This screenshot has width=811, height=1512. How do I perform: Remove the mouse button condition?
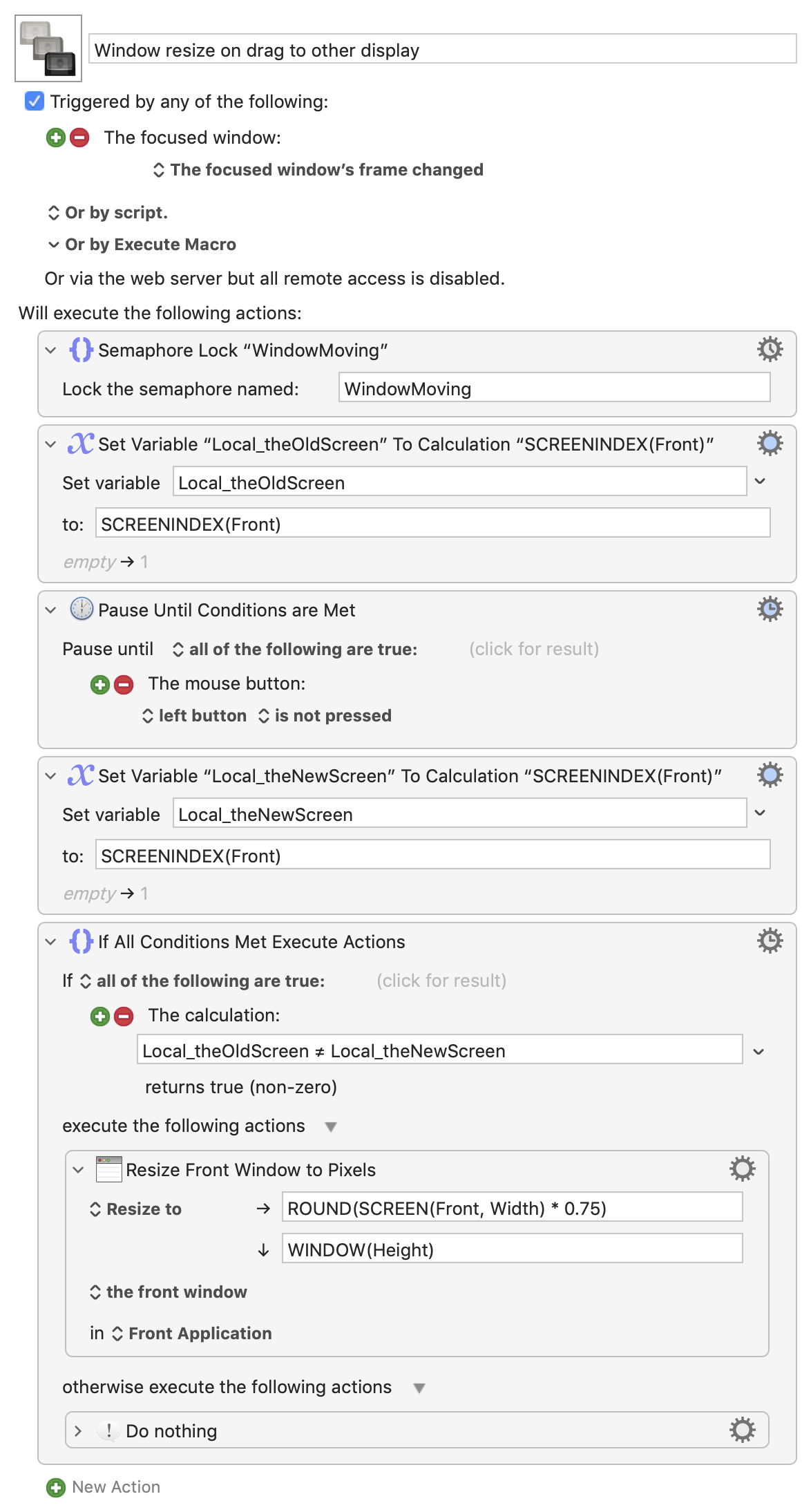click(124, 685)
